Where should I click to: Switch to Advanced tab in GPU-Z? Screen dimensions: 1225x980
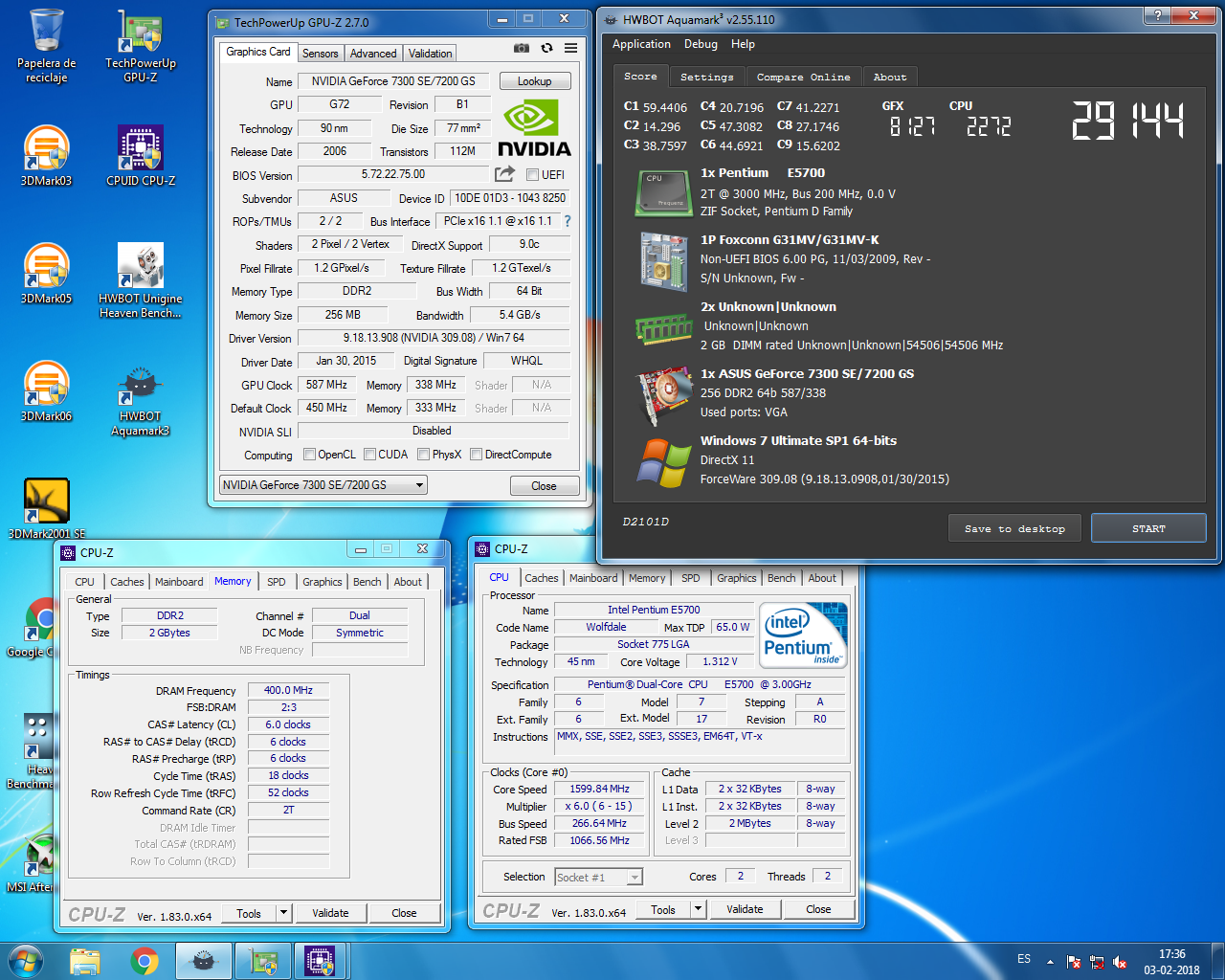[x=373, y=54]
